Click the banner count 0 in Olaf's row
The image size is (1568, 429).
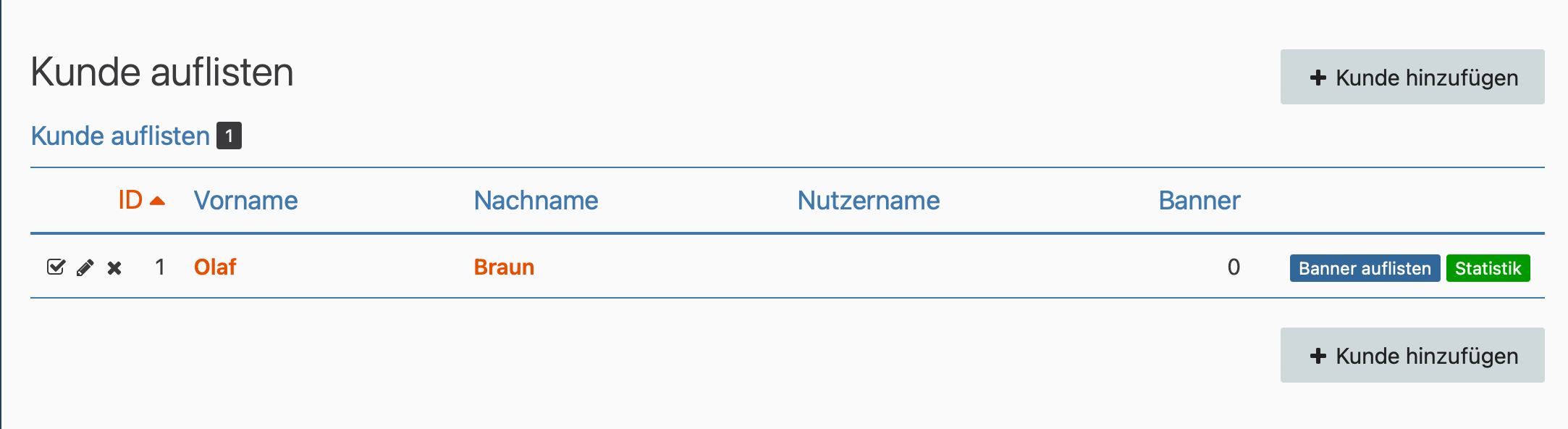(1234, 267)
